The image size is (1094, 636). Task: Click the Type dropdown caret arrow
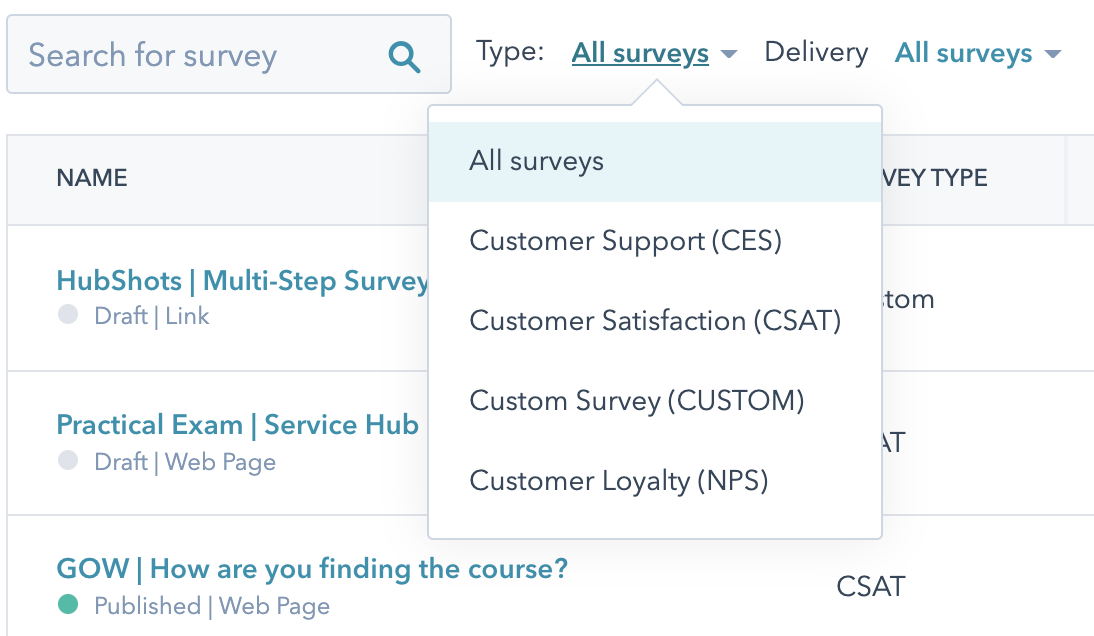click(729, 54)
